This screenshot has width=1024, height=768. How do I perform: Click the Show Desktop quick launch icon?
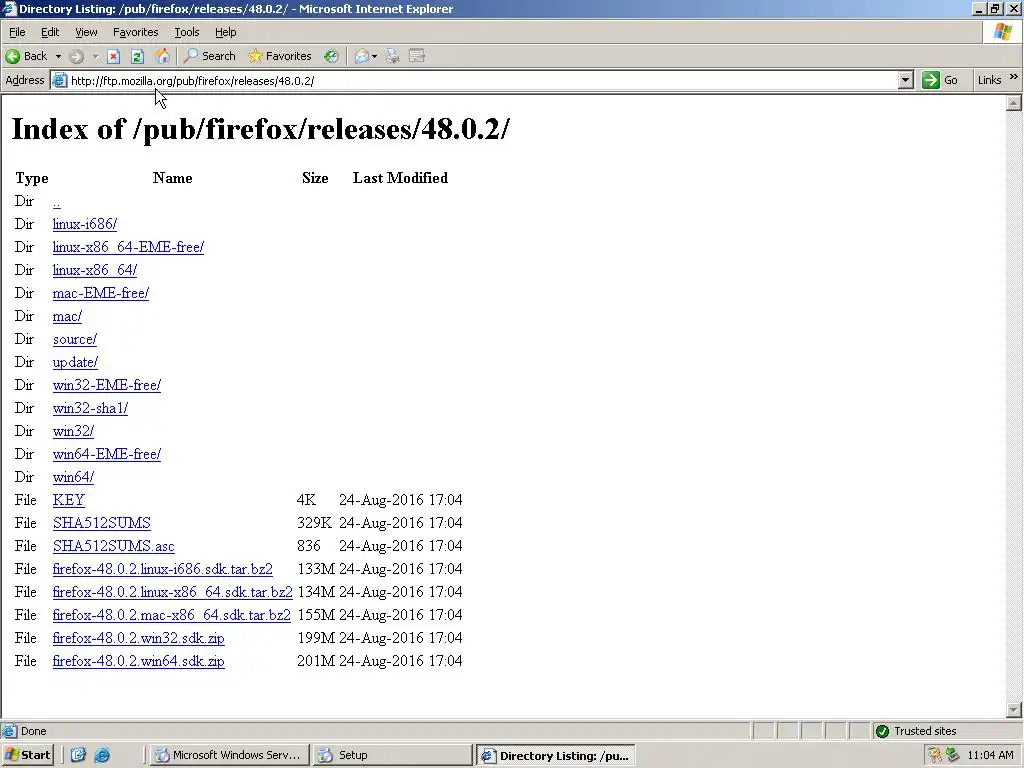pyautogui.click(x=78, y=755)
